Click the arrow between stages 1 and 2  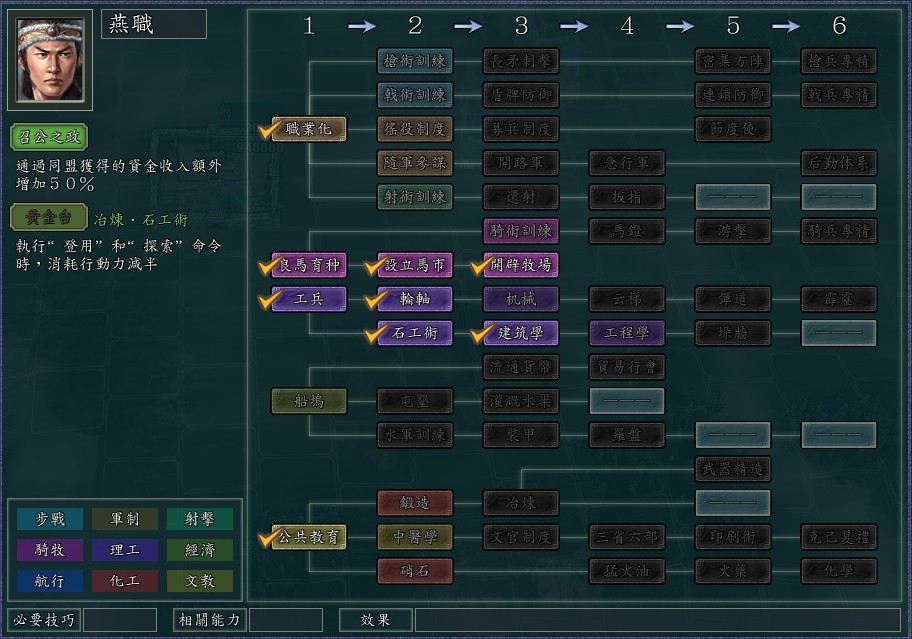point(361,27)
